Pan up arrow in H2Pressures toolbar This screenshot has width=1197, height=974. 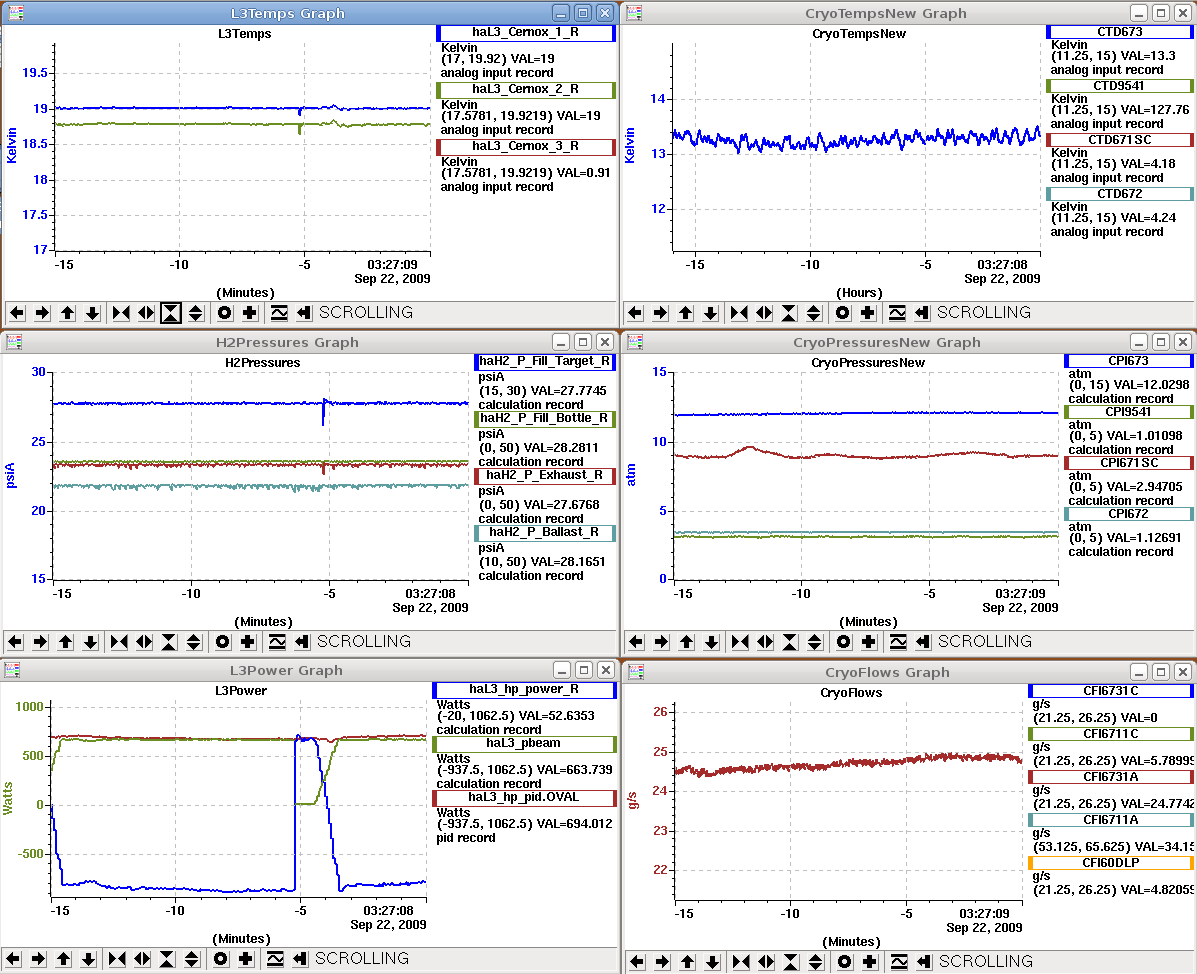point(66,642)
